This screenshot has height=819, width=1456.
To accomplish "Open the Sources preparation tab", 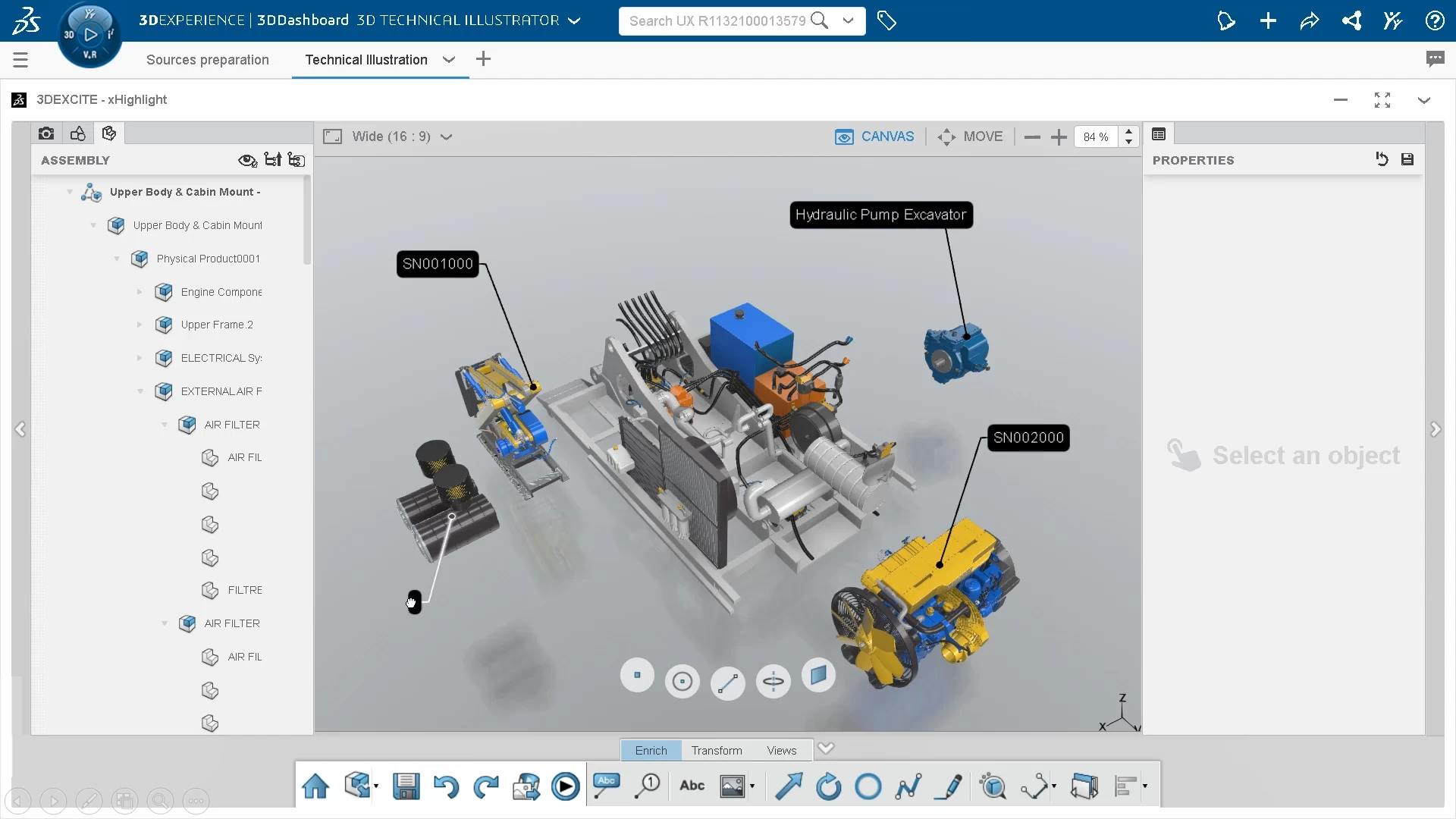I will 208,60.
